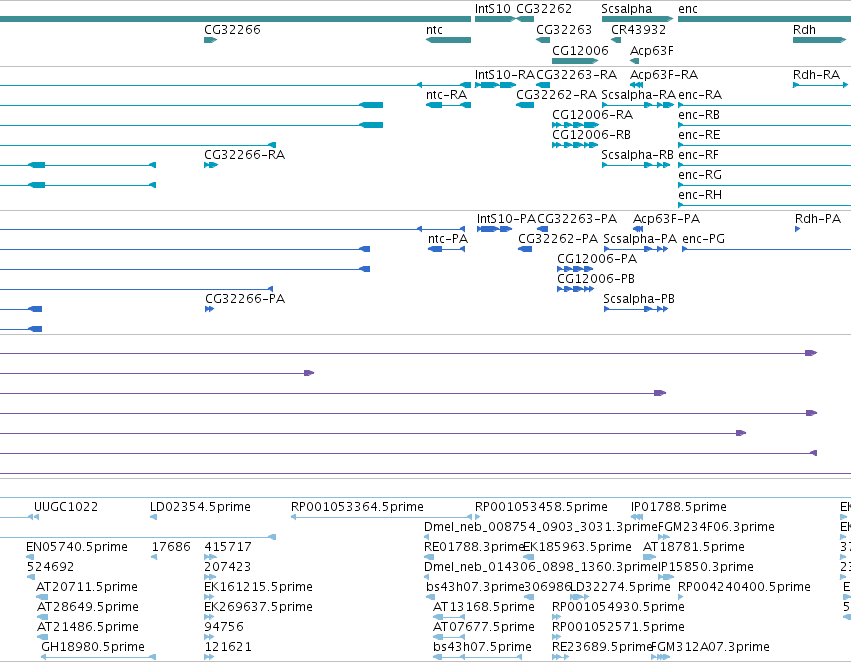Click the ntc-RA transcript label
The height and width of the screenshot is (662, 851).
(447, 95)
